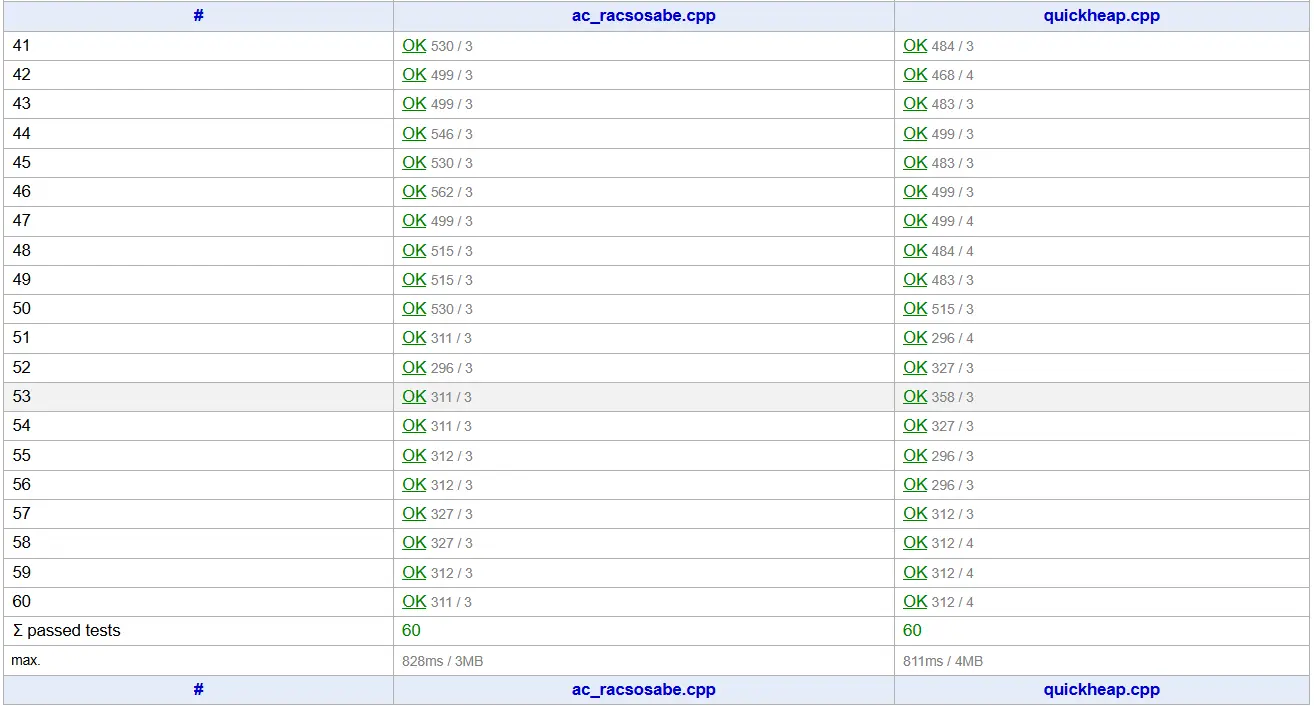Select OK of test 46 for ac_racsosabe.cpp

tap(414, 191)
